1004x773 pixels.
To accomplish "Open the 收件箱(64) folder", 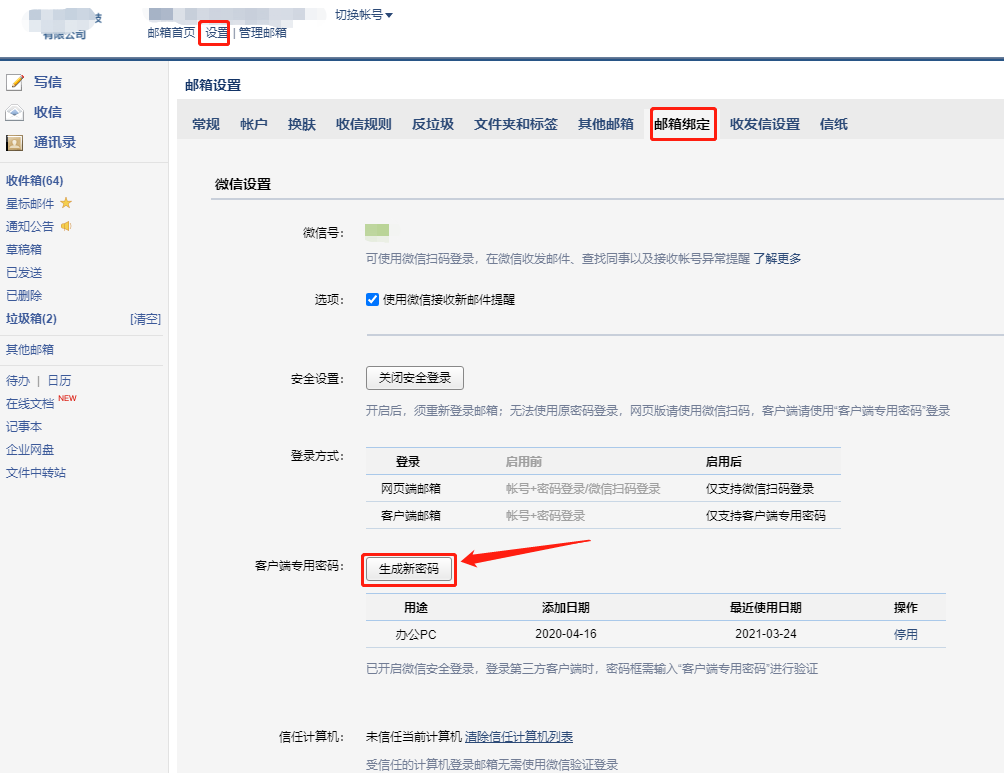I will (34, 181).
